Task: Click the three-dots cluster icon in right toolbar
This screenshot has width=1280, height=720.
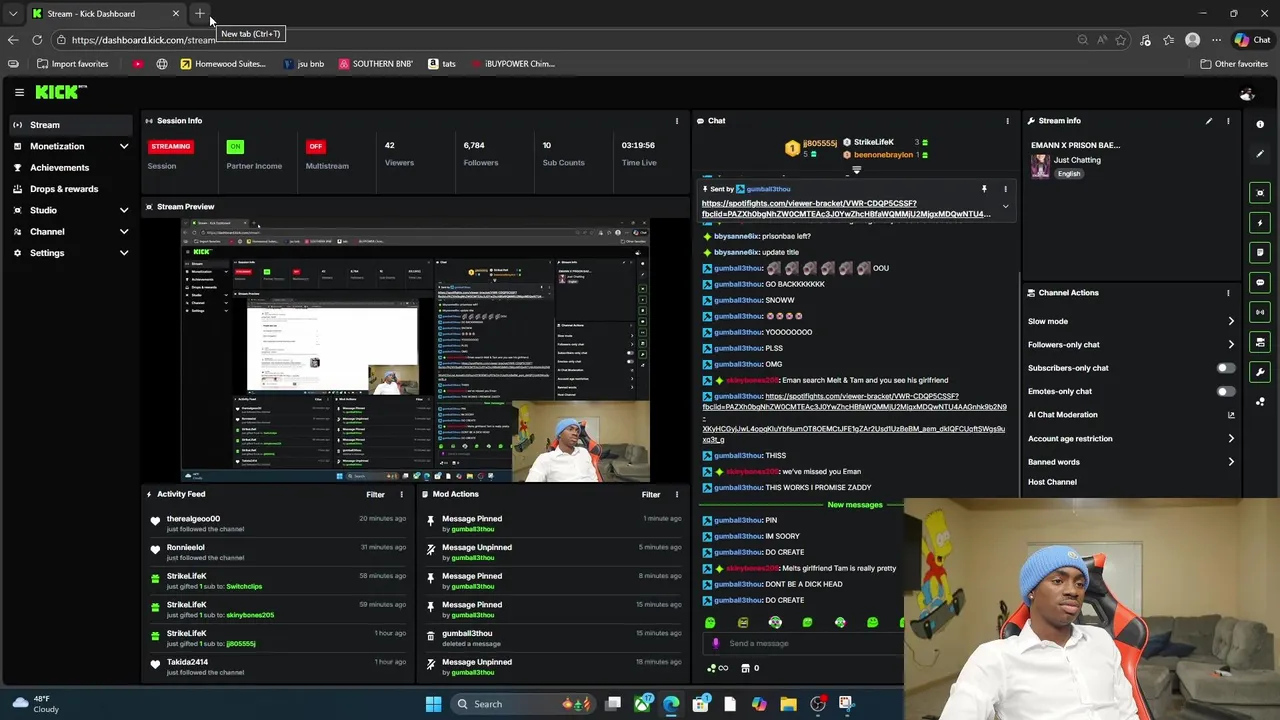Action: point(1260,402)
